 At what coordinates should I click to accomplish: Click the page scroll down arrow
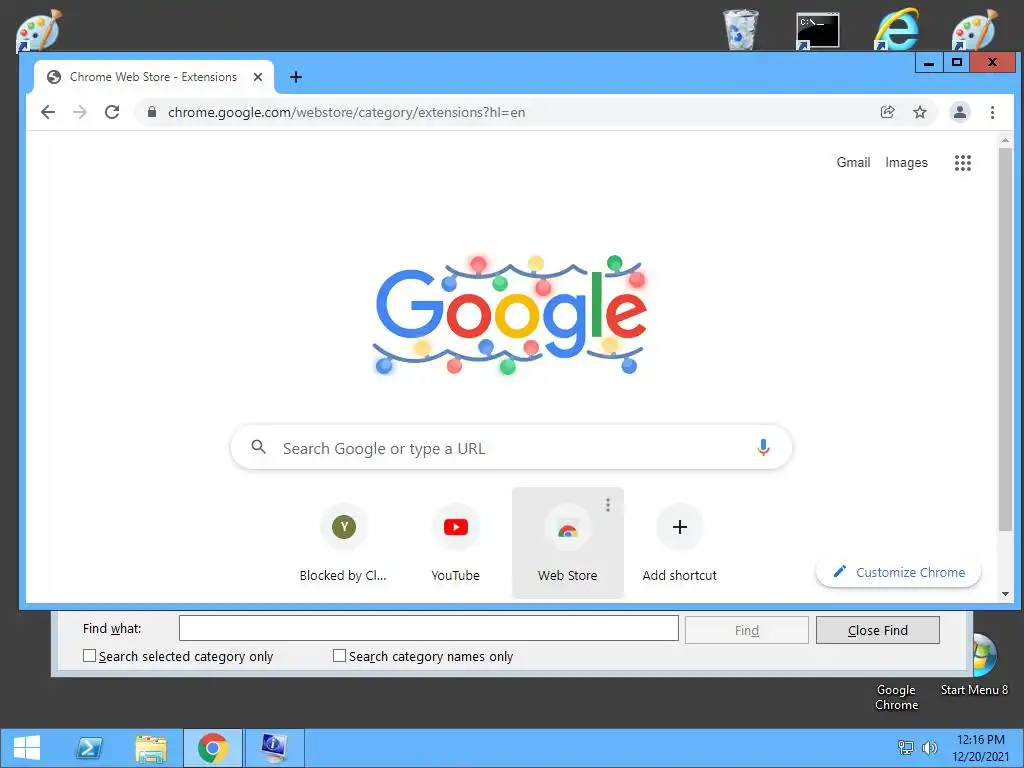[1005, 594]
